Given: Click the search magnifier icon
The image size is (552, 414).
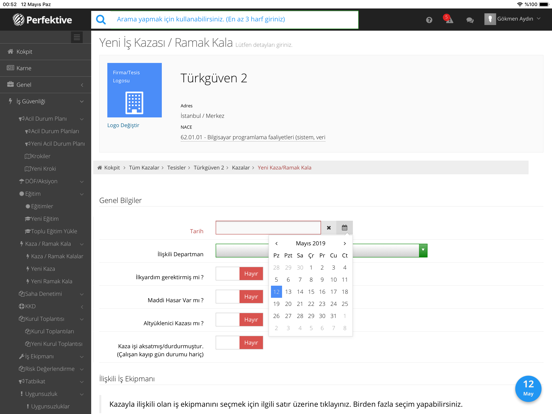Looking at the screenshot, I should [x=101, y=19].
